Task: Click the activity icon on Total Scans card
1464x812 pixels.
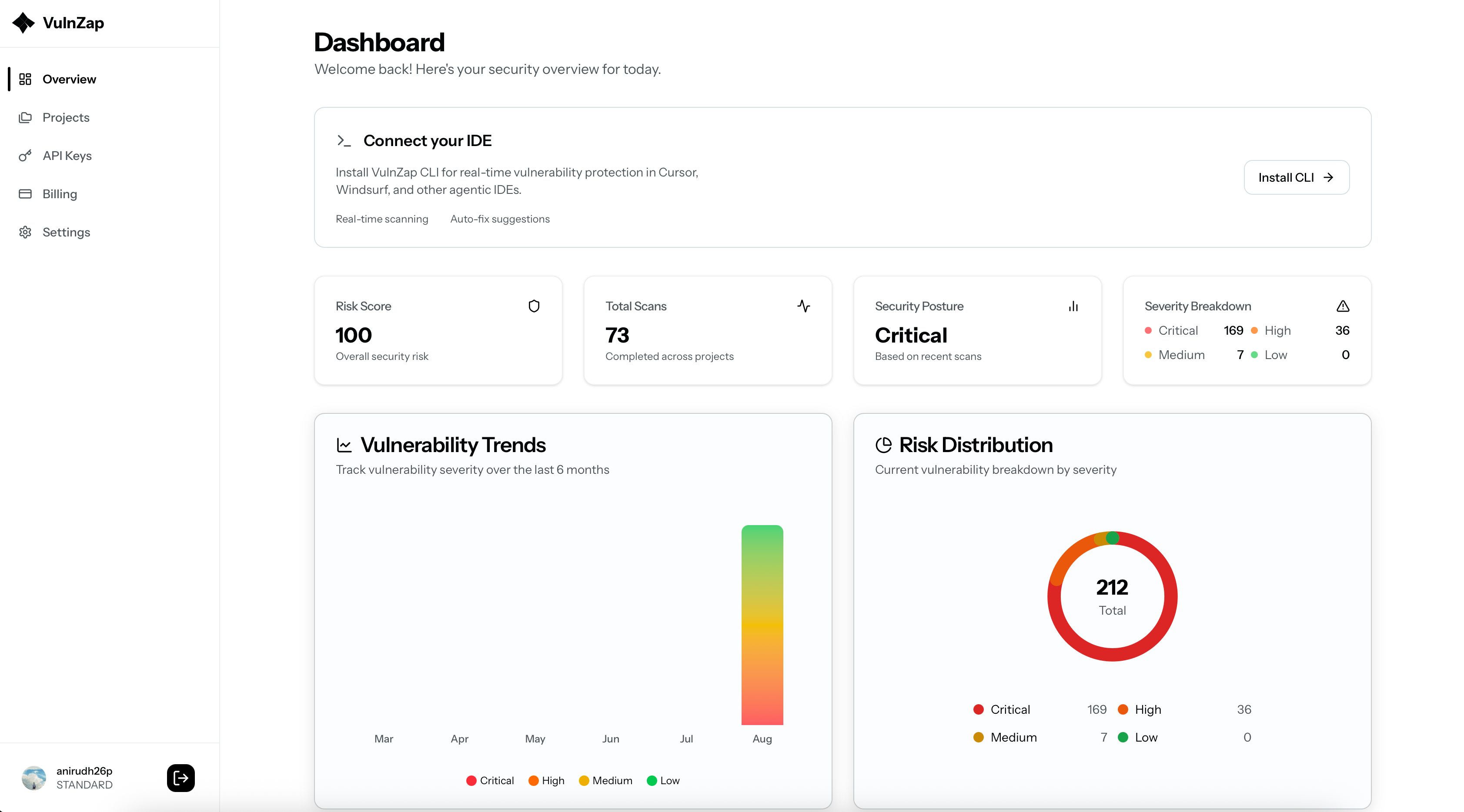Action: pos(804,306)
